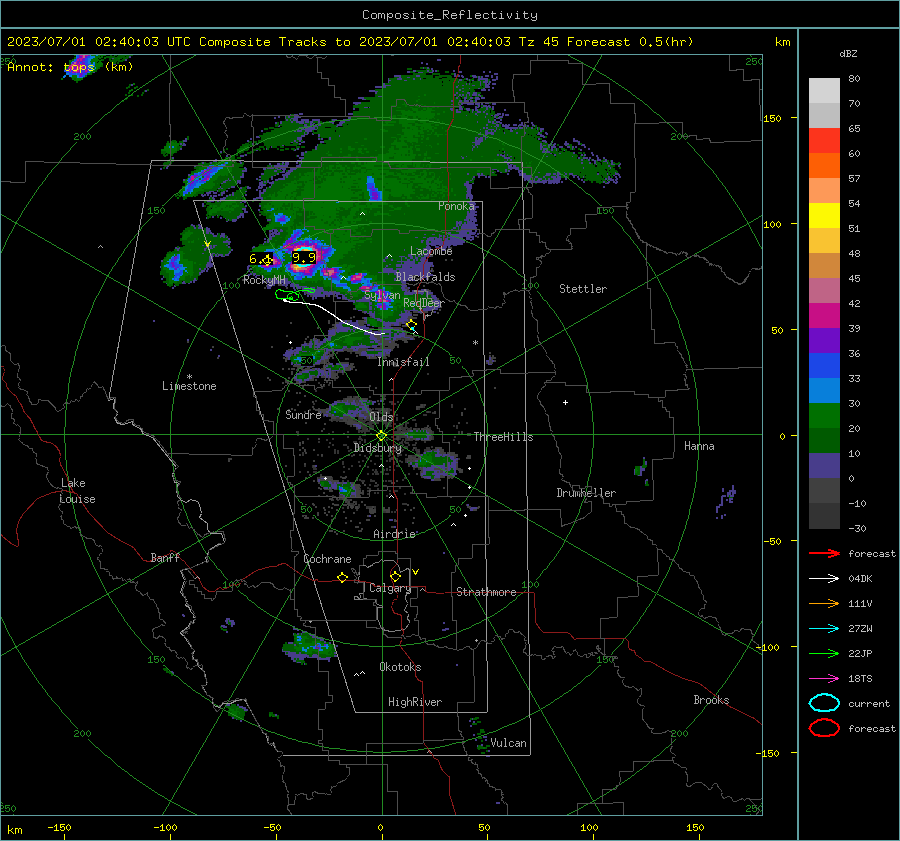Click the cyan current ellipse legend icon

[x=824, y=703]
